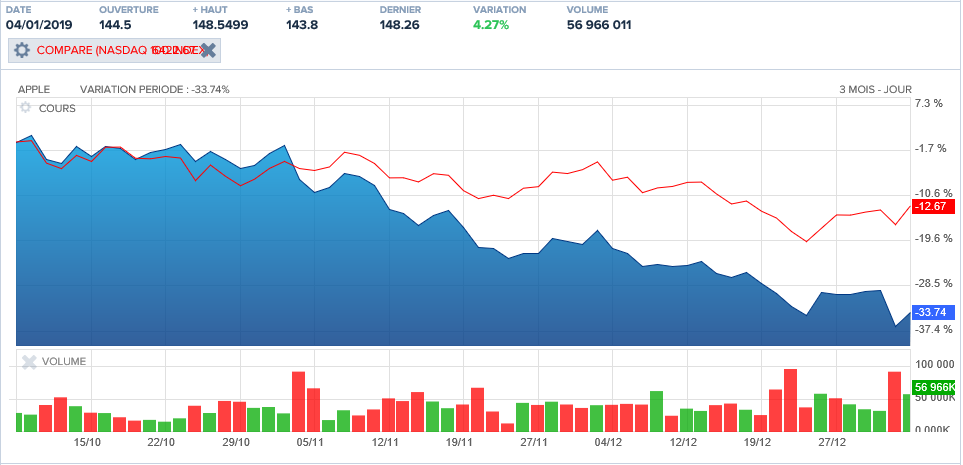Click the + BAS value 143.8
The width and height of the screenshot is (963, 465).
(302, 25)
